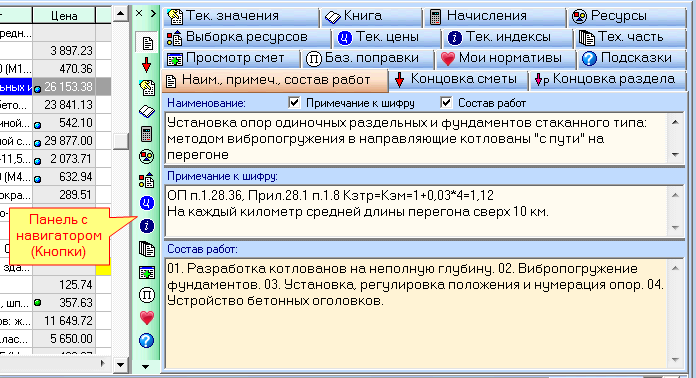Click the document icon in navigator strip
The width and height of the screenshot is (696, 378).
147,43
